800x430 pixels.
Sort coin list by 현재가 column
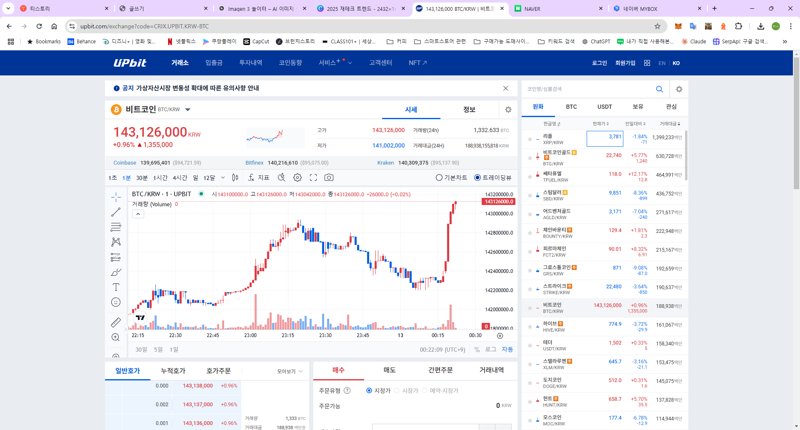click(x=601, y=124)
